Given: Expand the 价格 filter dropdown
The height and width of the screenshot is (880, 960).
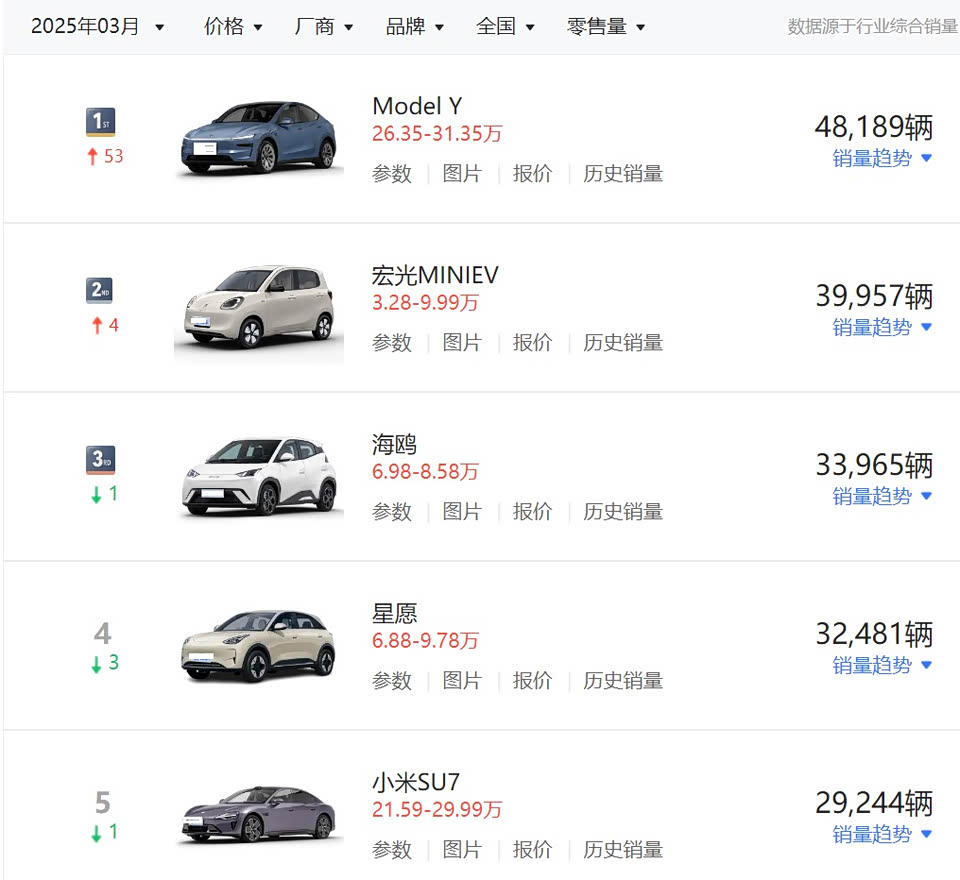Looking at the screenshot, I should [233, 27].
